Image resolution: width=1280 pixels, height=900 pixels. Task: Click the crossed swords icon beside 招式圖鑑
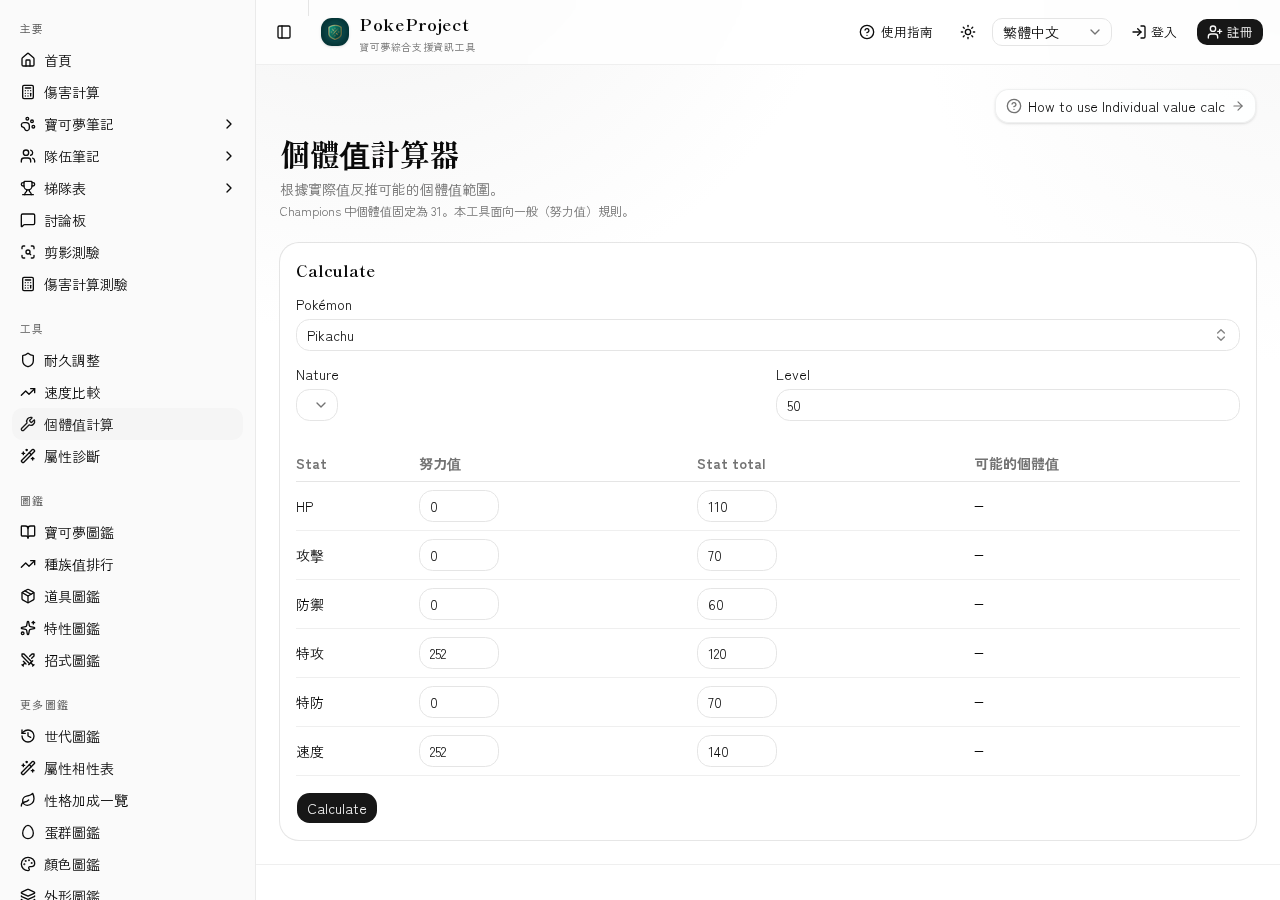(28, 660)
